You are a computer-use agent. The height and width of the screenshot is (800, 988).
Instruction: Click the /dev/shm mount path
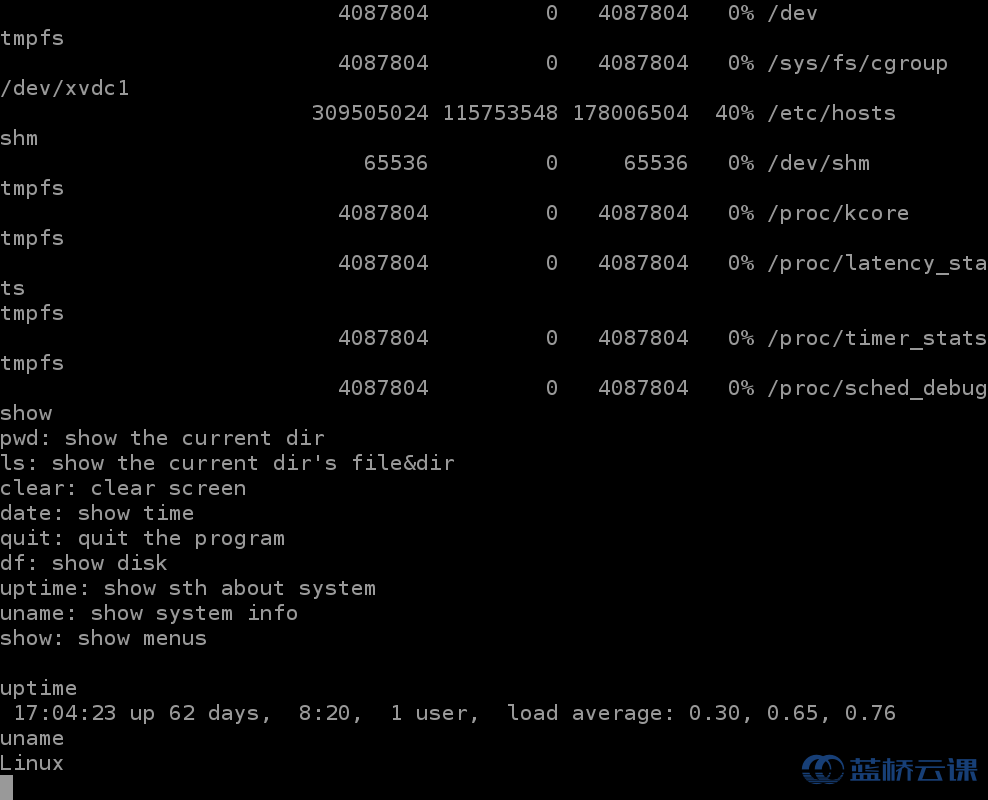pos(818,163)
